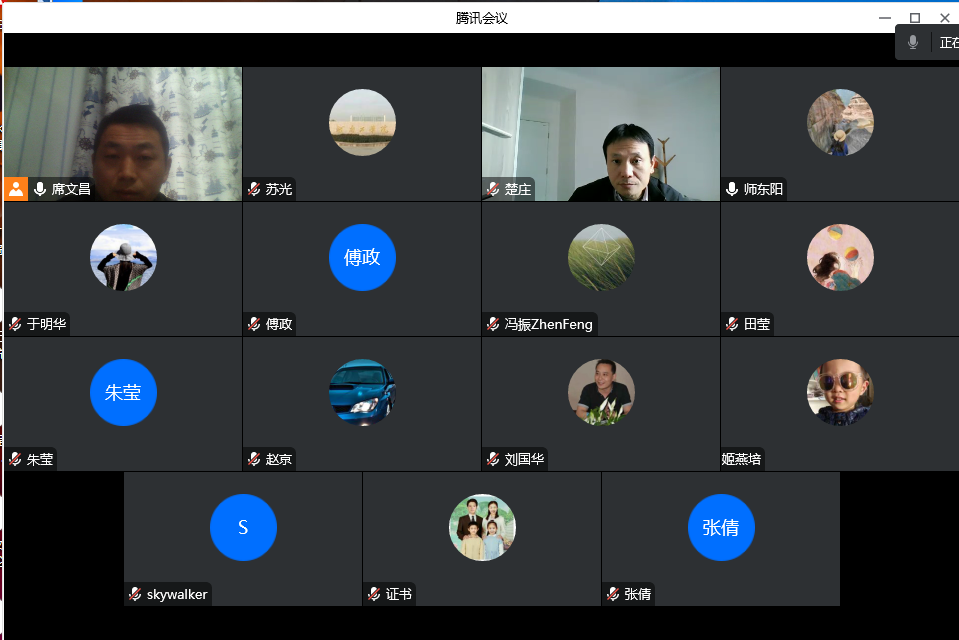Click the microphone icon next to 席文昌

tap(40, 189)
